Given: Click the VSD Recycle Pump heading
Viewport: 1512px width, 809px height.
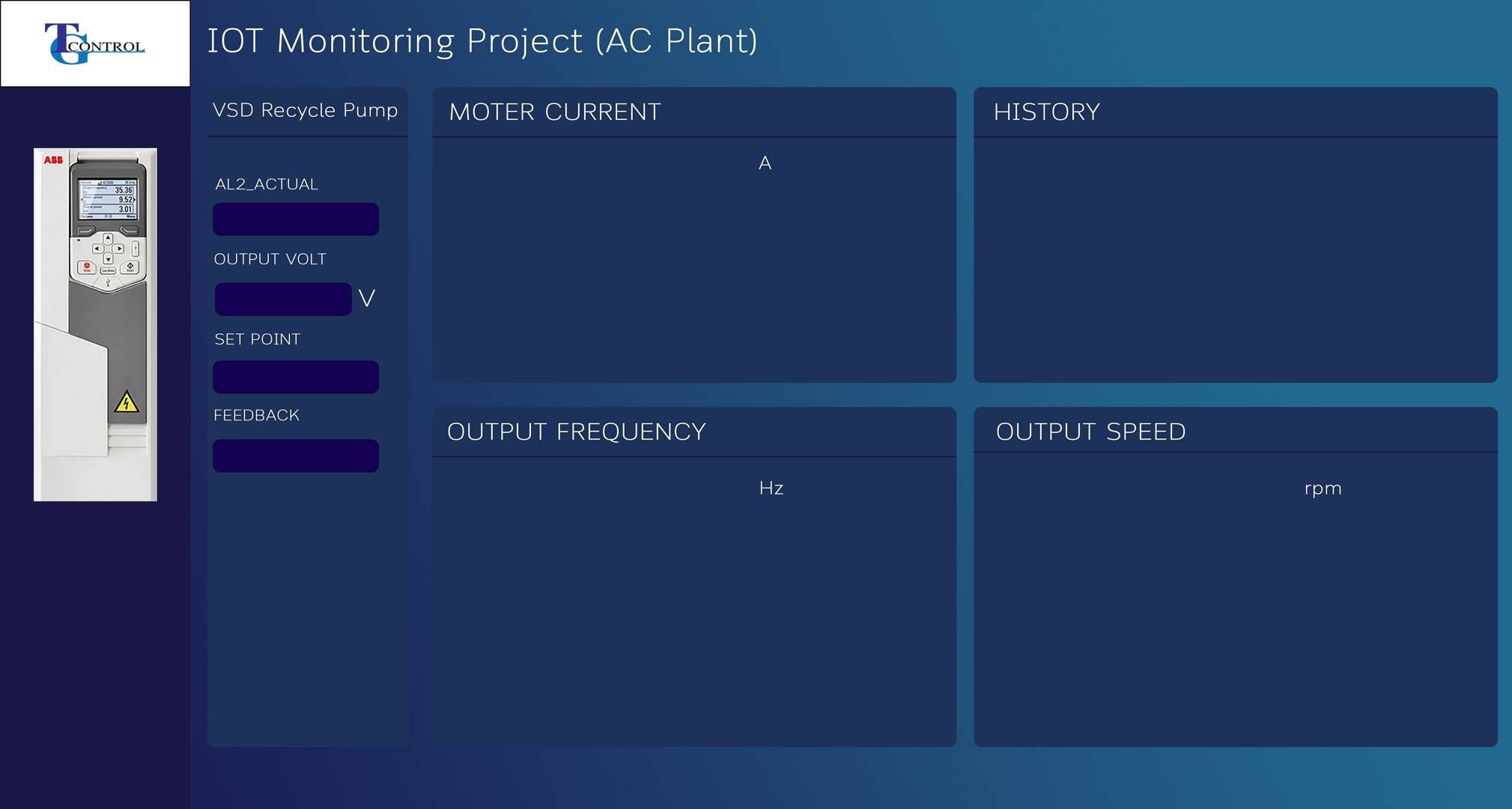Looking at the screenshot, I should click(306, 110).
